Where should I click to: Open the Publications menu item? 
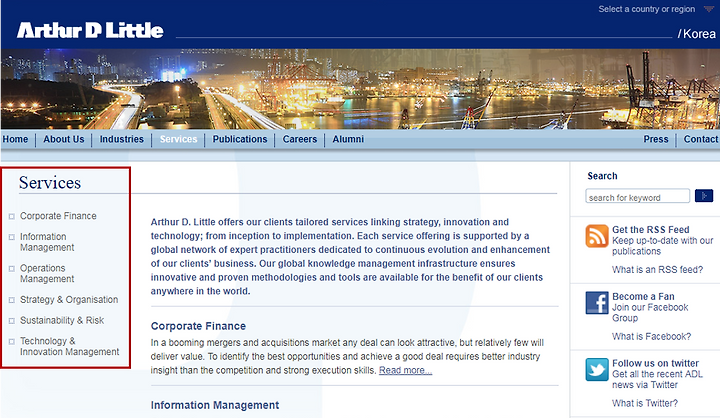click(240, 139)
